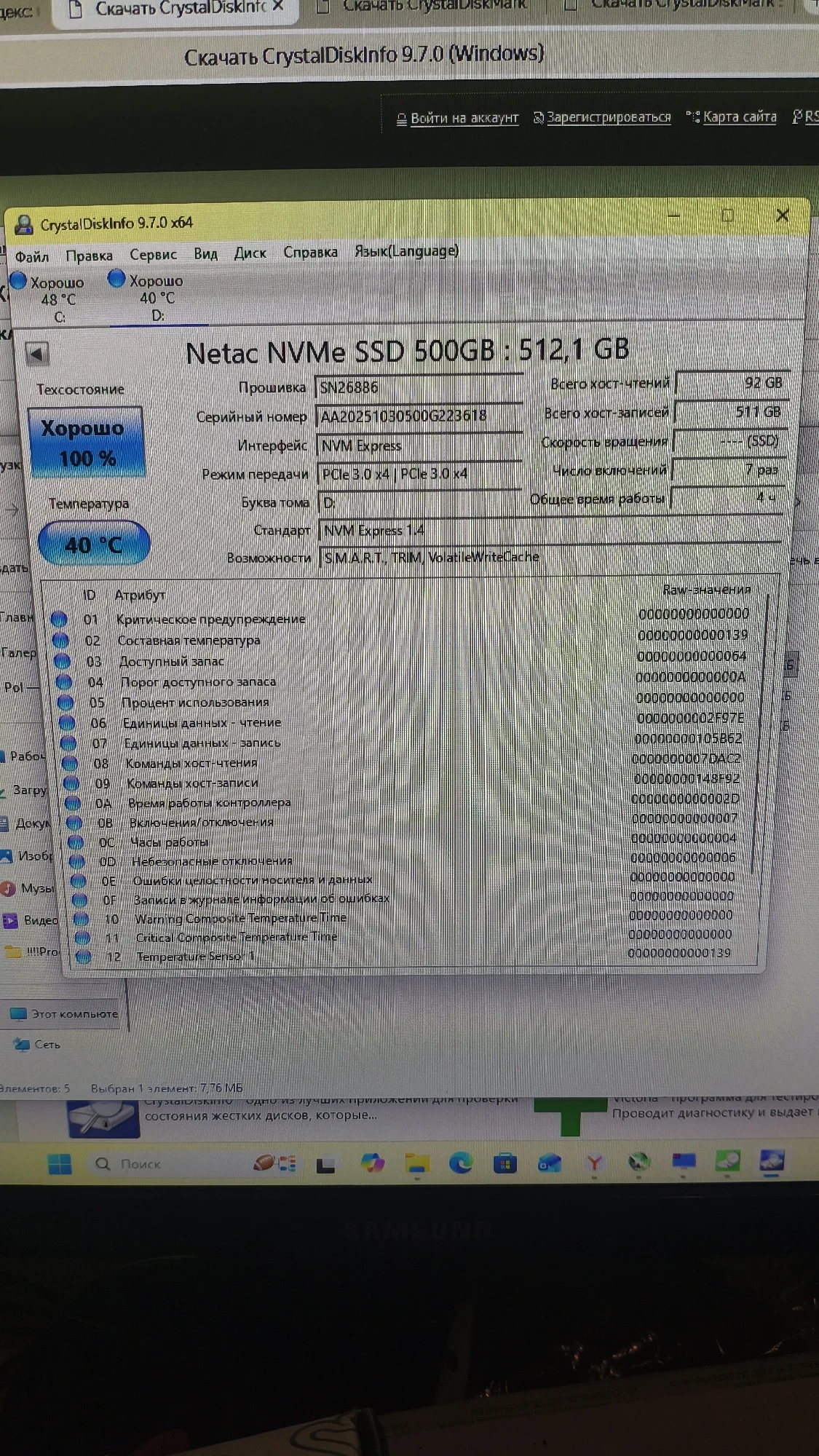Open Outlook from the taskbar
The width and height of the screenshot is (819, 1456).
550,1163
